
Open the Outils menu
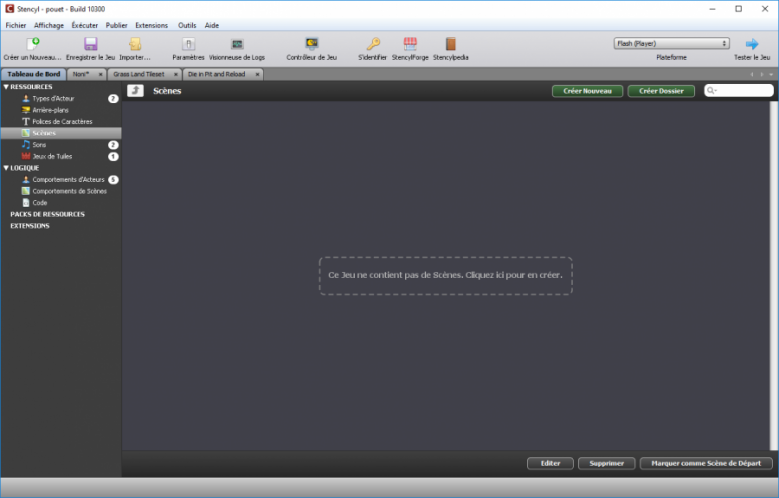pyautogui.click(x=187, y=25)
